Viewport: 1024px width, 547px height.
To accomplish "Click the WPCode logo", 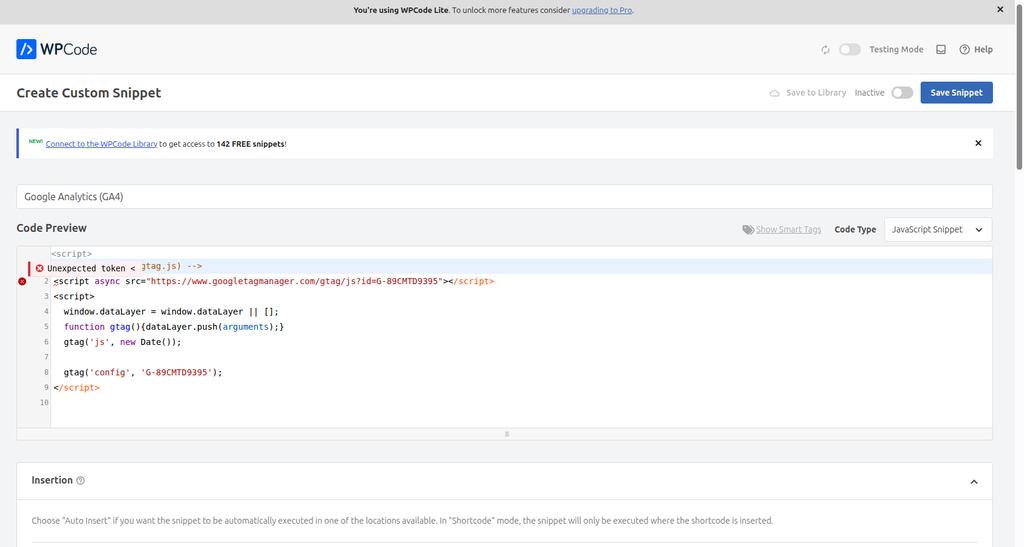I will point(57,49).
